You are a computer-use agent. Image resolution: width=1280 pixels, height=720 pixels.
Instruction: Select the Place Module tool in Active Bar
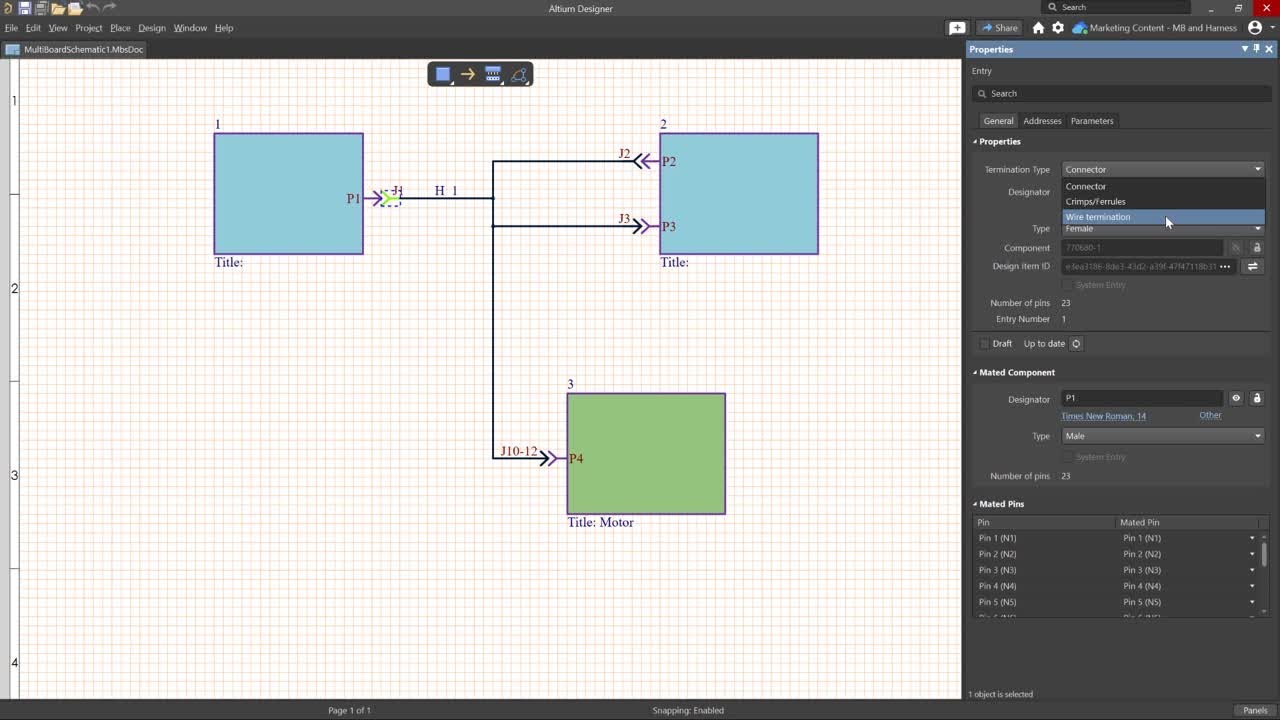[x=443, y=74]
